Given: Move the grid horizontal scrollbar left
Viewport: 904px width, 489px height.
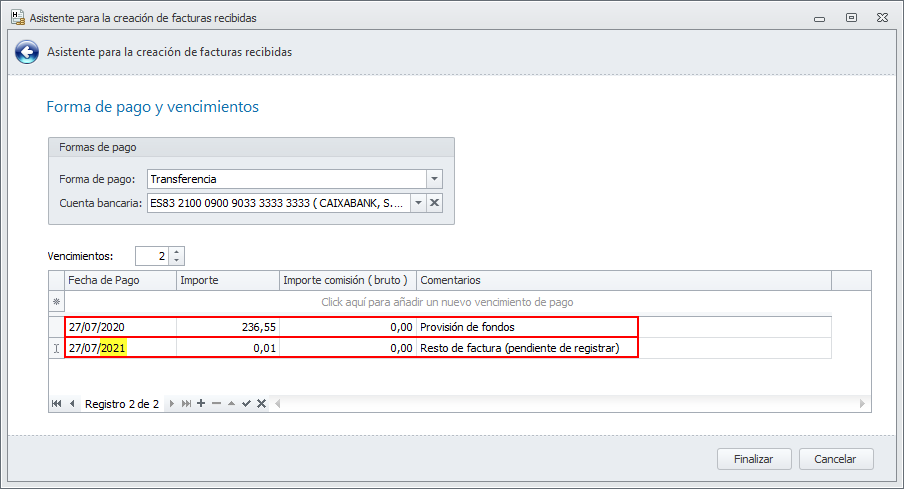Looking at the screenshot, I should click(278, 404).
